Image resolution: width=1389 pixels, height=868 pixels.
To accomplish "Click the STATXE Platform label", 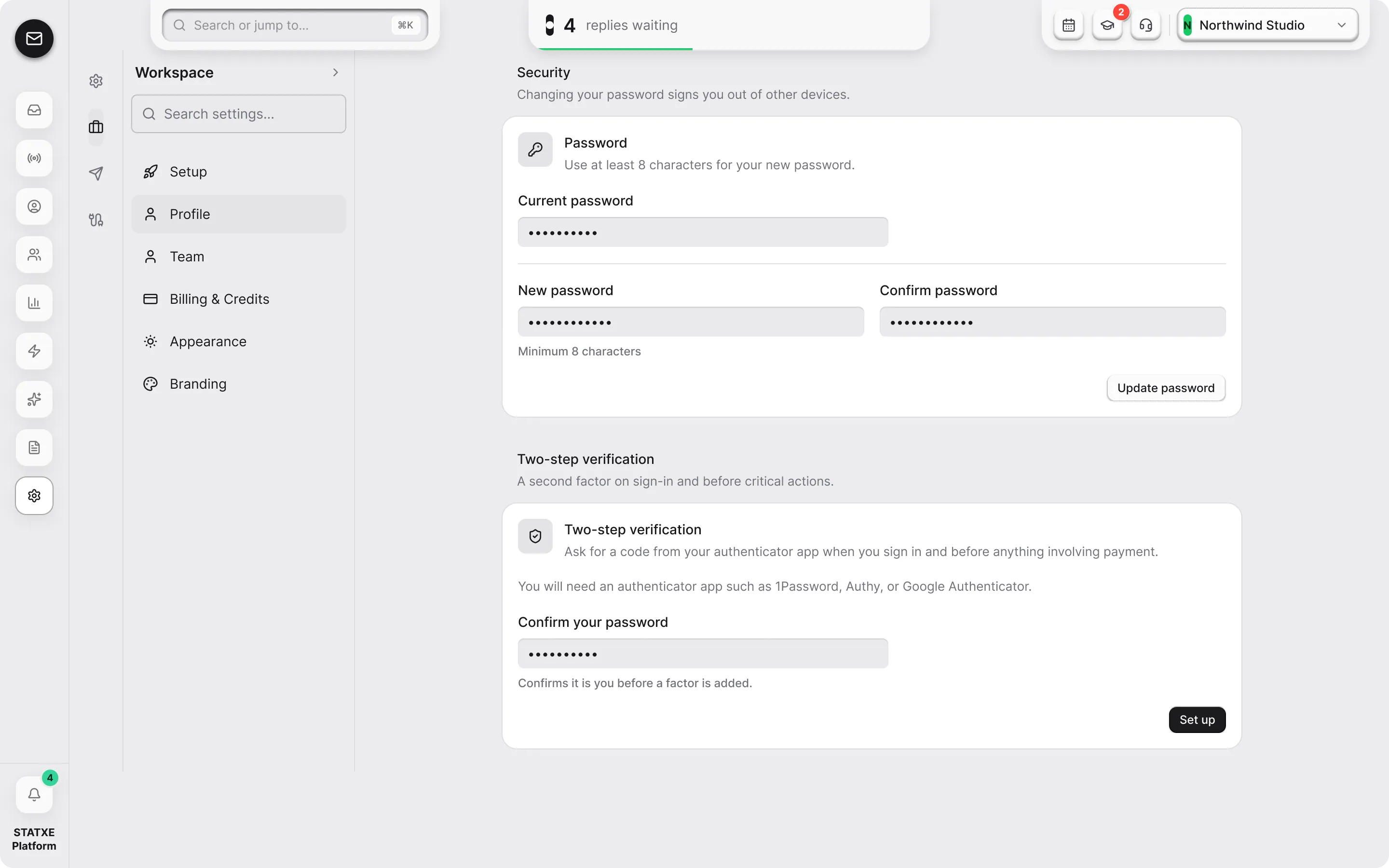I will point(34,839).
